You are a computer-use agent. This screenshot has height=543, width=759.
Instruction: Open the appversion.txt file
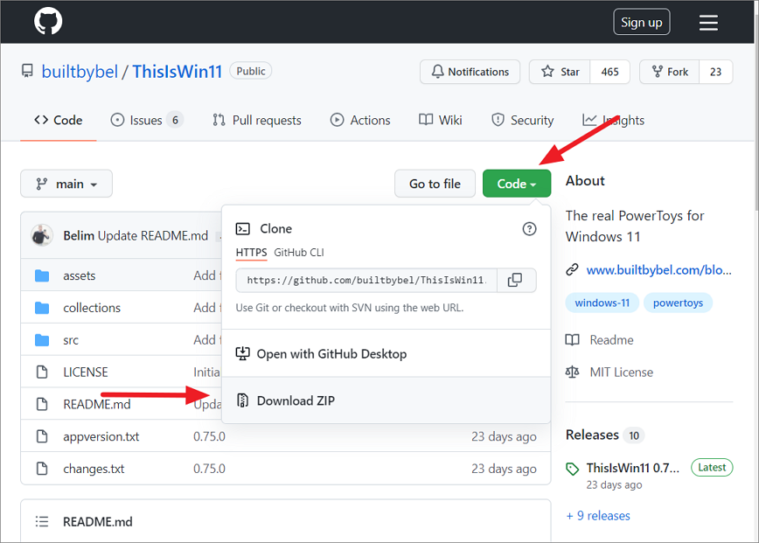click(101, 437)
